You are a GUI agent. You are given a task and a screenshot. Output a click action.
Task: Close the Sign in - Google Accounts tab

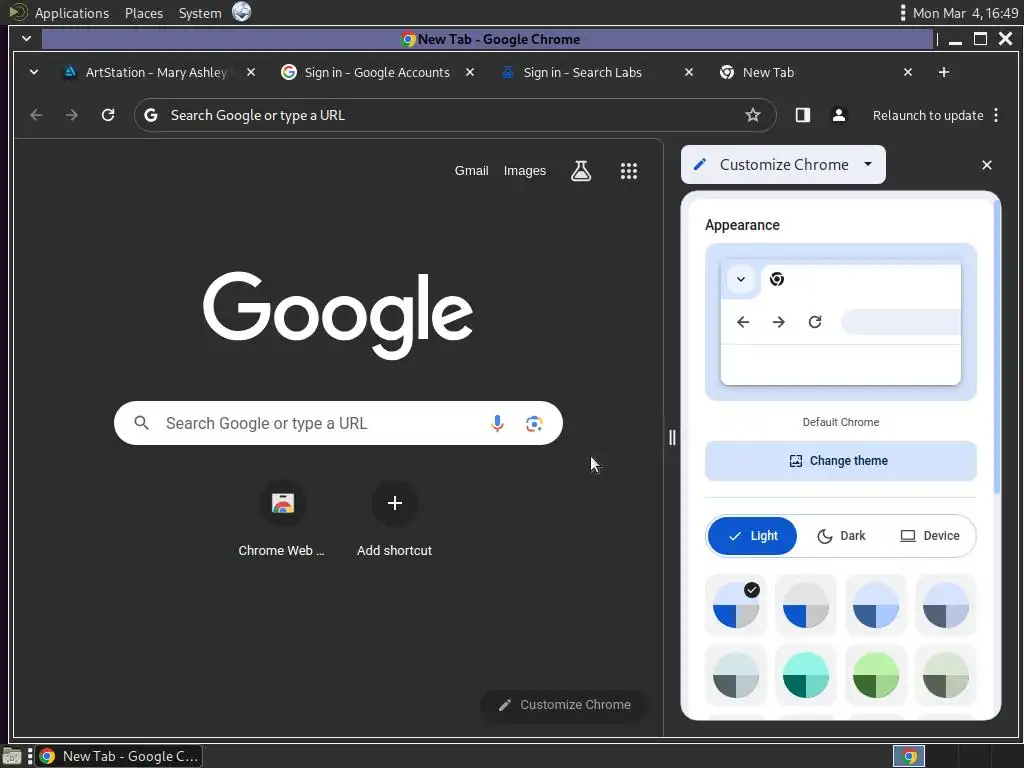pyautogui.click(x=470, y=72)
